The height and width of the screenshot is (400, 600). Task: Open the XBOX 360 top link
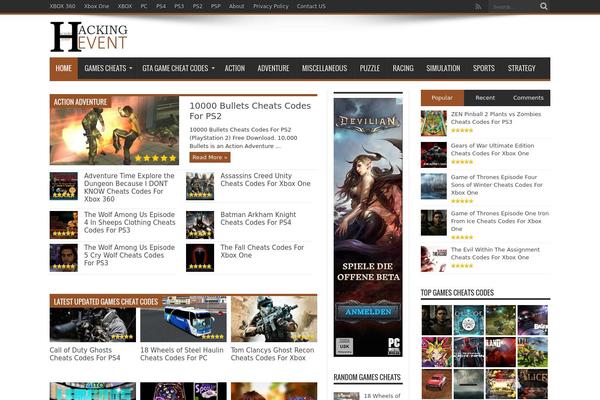coord(62,6)
